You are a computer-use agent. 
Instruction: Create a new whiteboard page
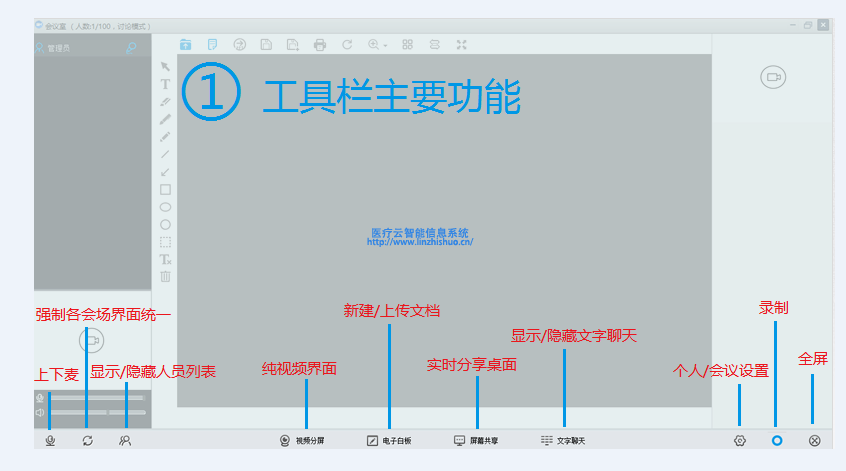[213, 45]
